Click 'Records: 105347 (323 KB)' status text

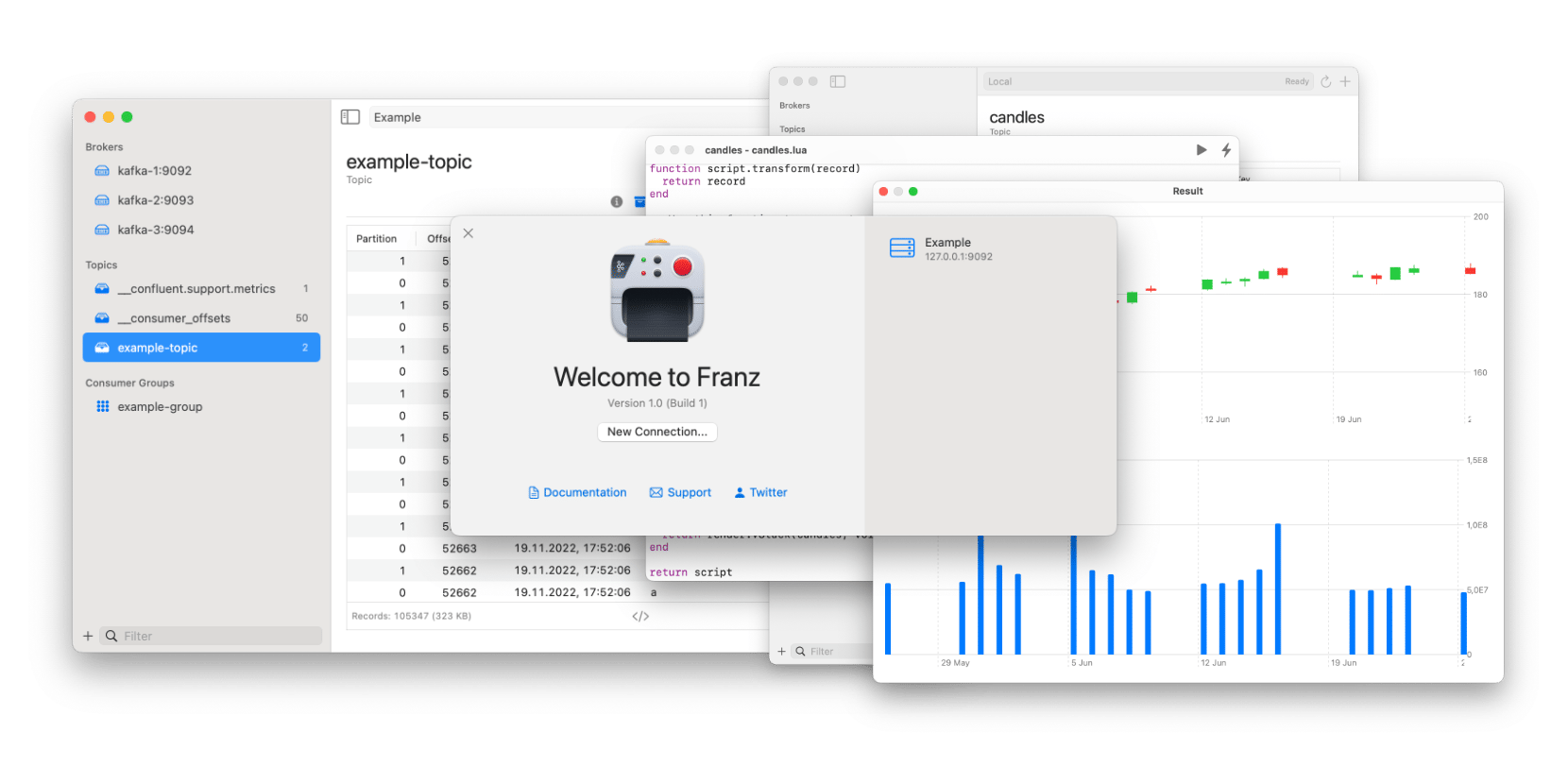(x=412, y=616)
